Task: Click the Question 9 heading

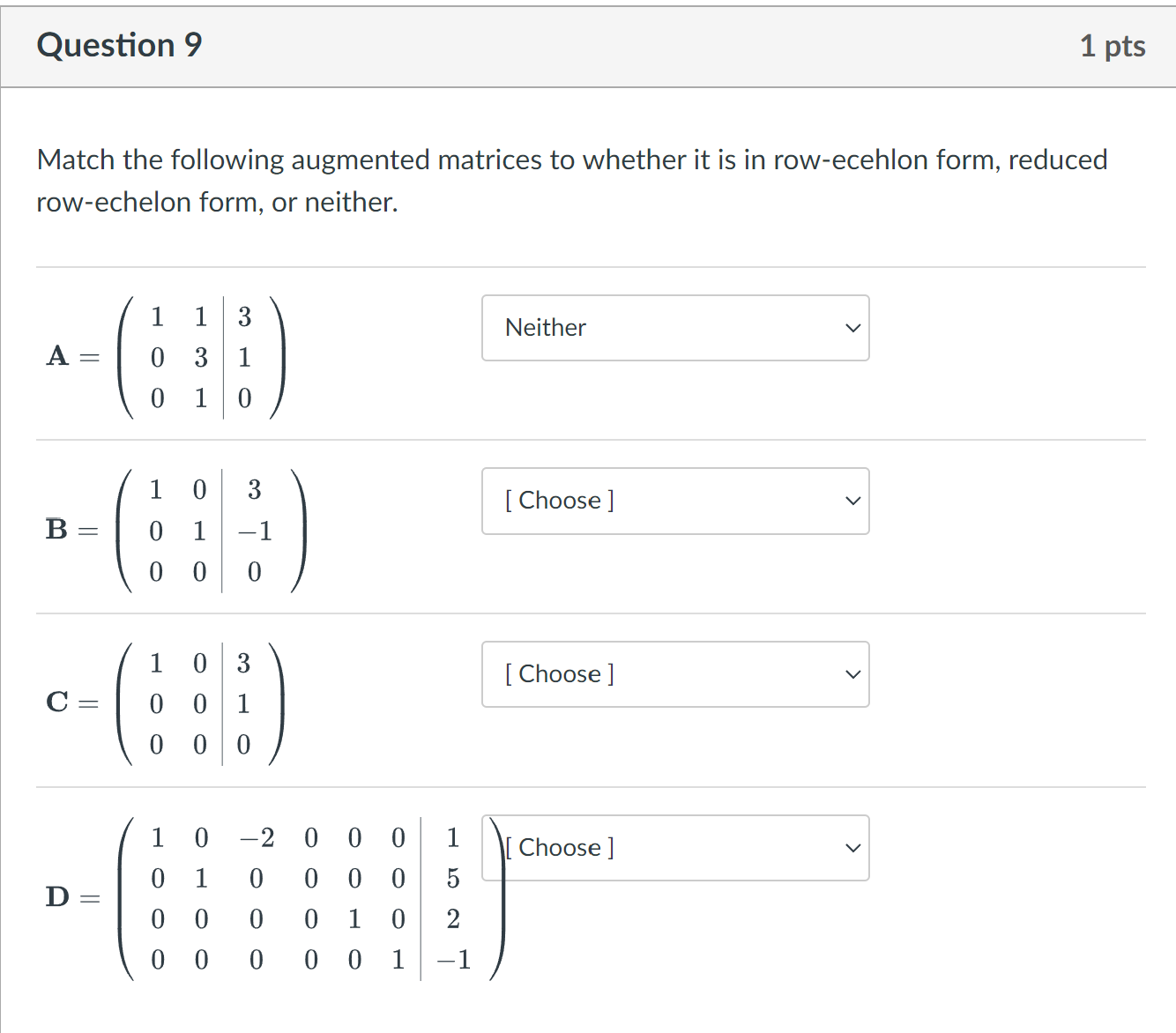Action: click(119, 45)
